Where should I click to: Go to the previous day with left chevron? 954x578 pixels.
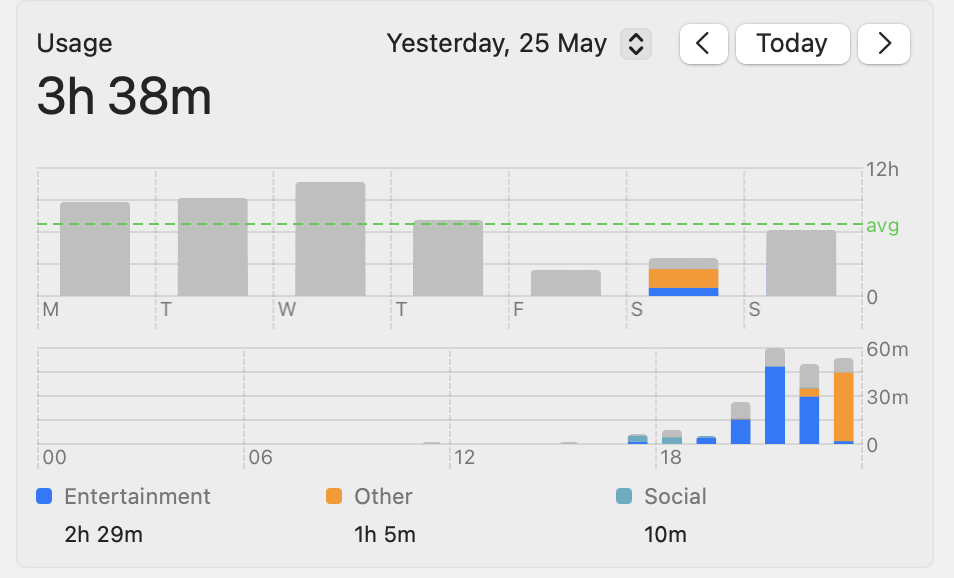coord(703,44)
